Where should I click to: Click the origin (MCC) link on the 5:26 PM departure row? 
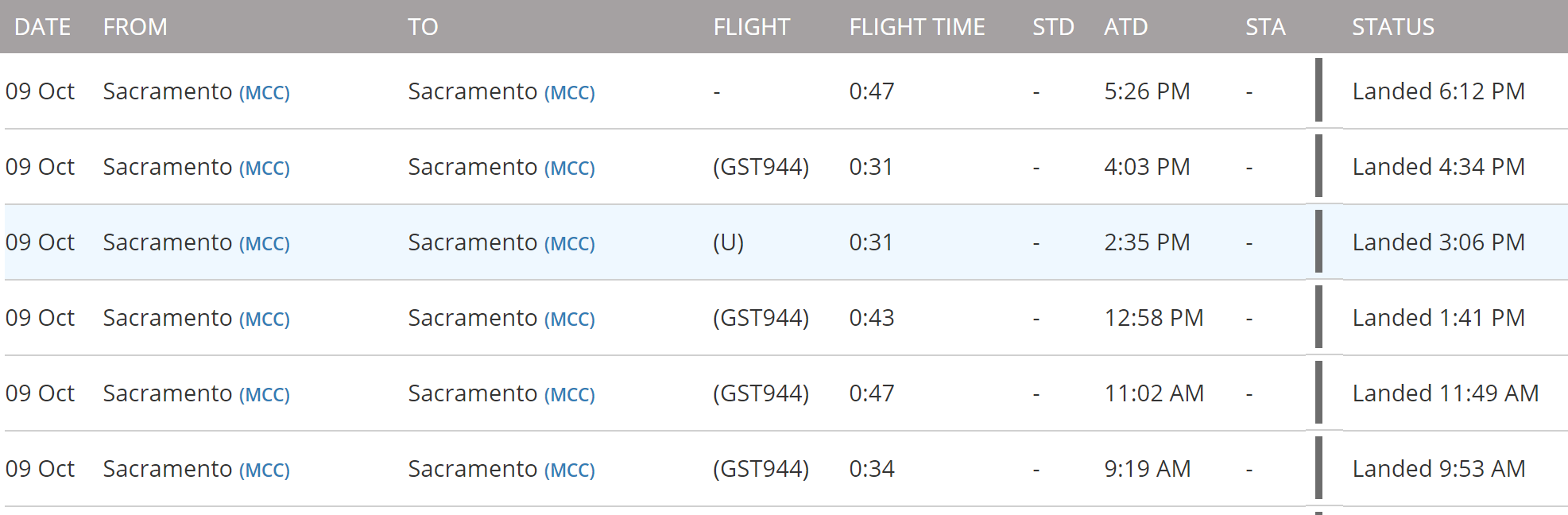[x=265, y=93]
